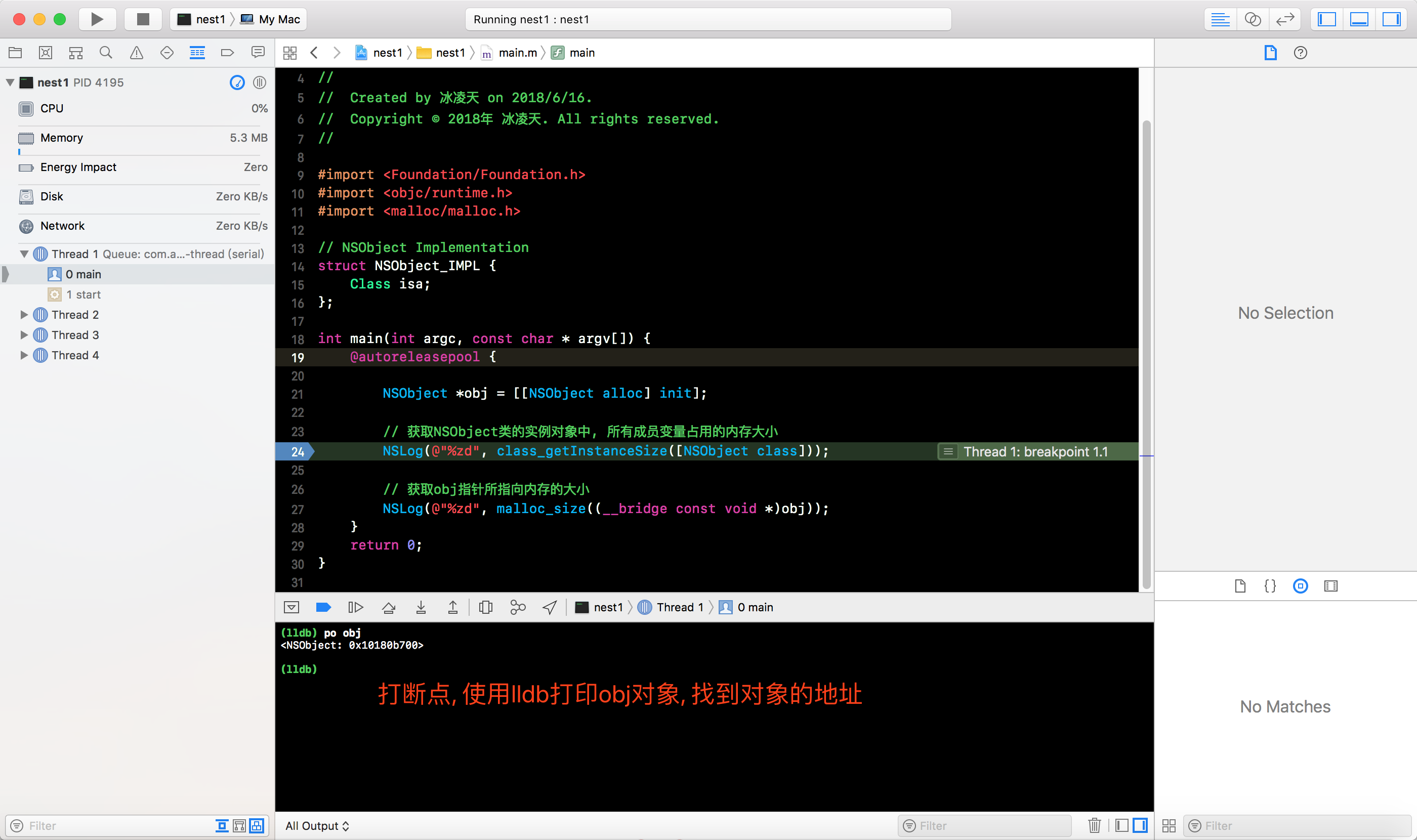This screenshot has width=1417, height=840.
Task: Toggle the bottom debug area visibility
Action: coord(1359,19)
